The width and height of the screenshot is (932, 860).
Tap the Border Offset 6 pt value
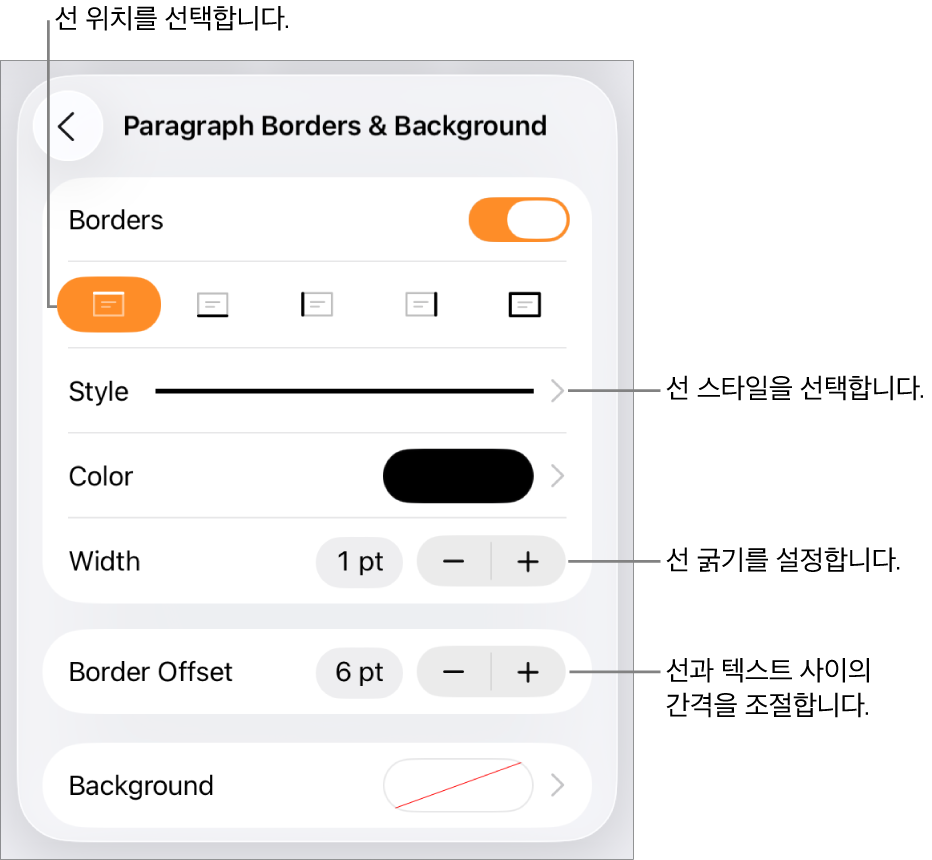[x=360, y=672]
